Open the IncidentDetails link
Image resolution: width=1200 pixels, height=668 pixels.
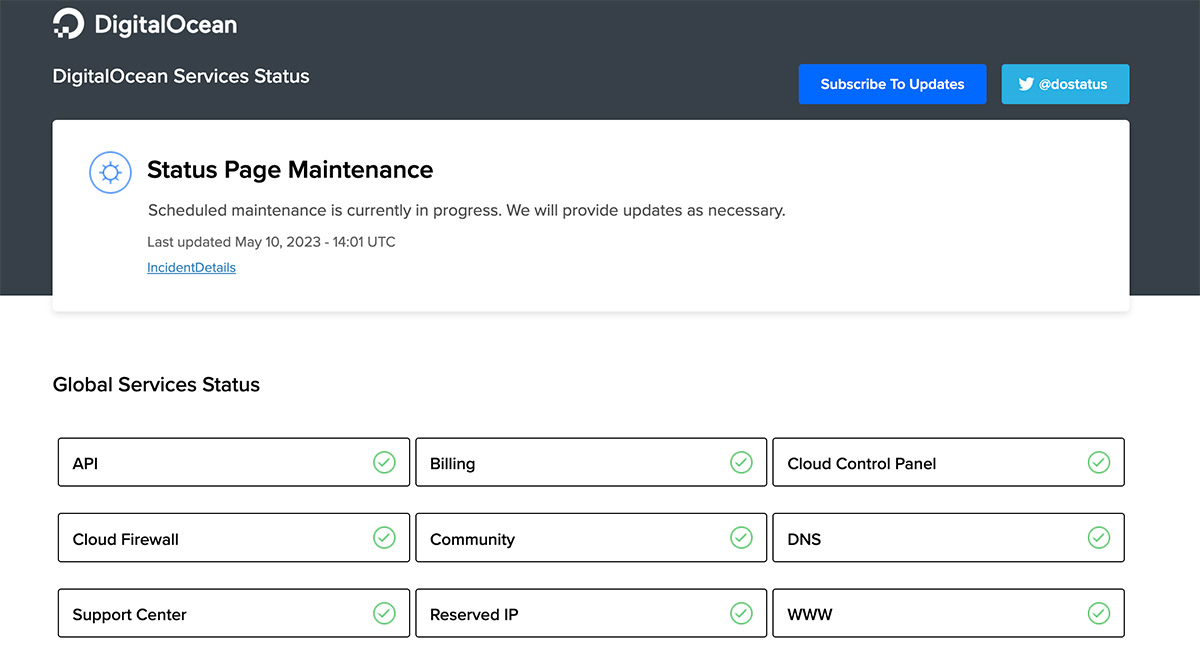191,267
